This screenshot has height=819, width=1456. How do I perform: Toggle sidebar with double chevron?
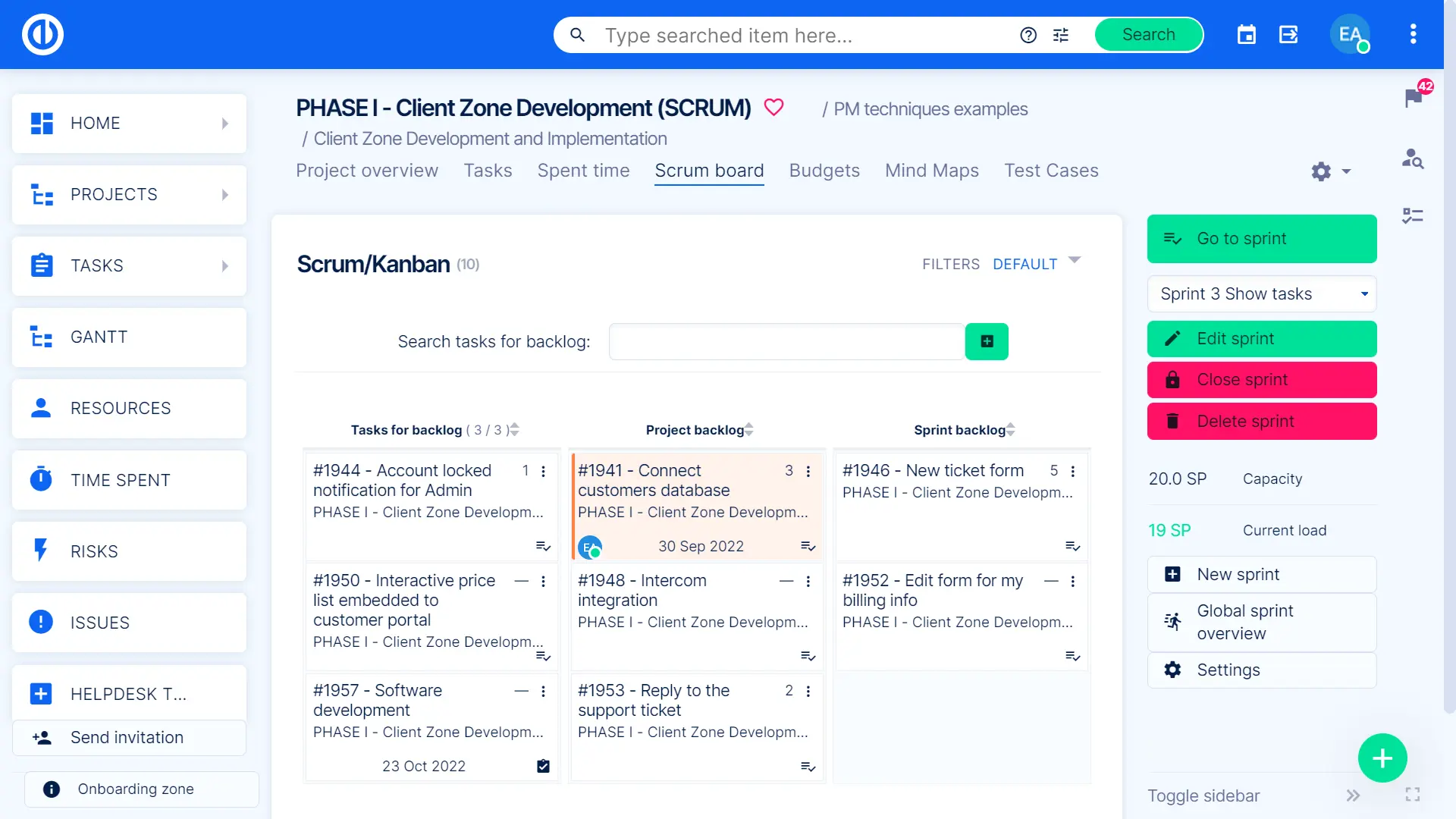(1353, 795)
